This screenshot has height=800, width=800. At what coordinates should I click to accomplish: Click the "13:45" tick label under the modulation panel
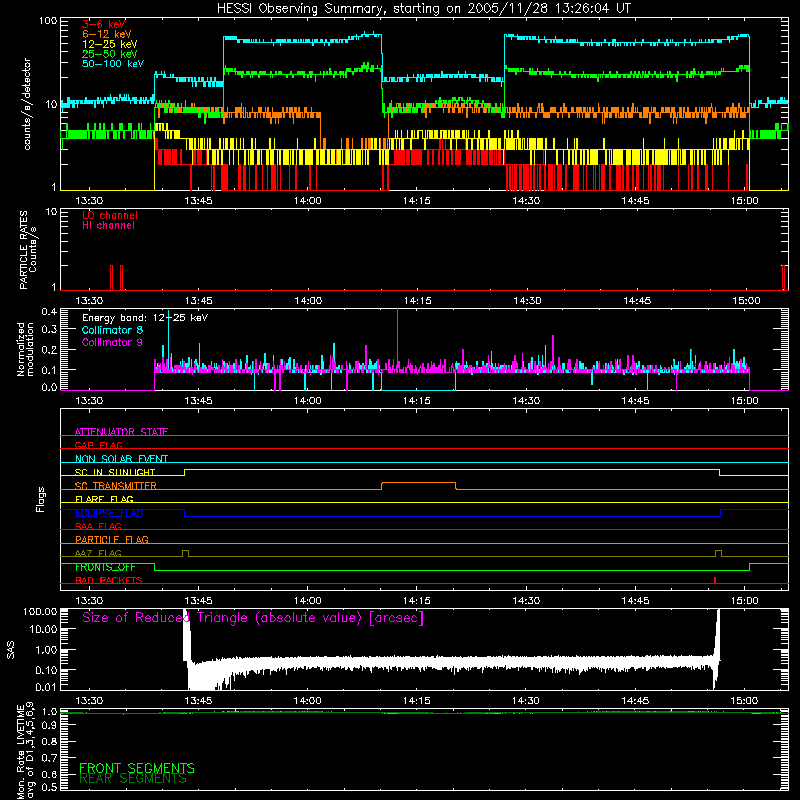click(x=198, y=401)
